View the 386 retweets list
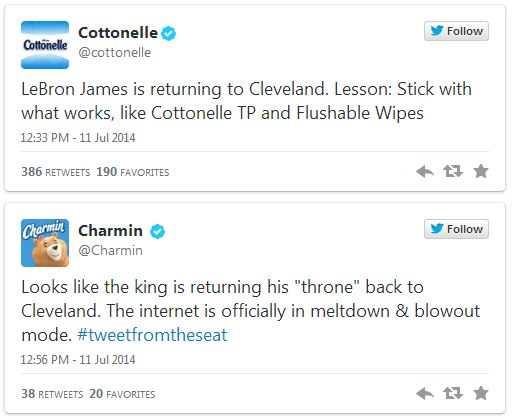The height and width of the screenshot is (420, 512). (x=56, y=172)
